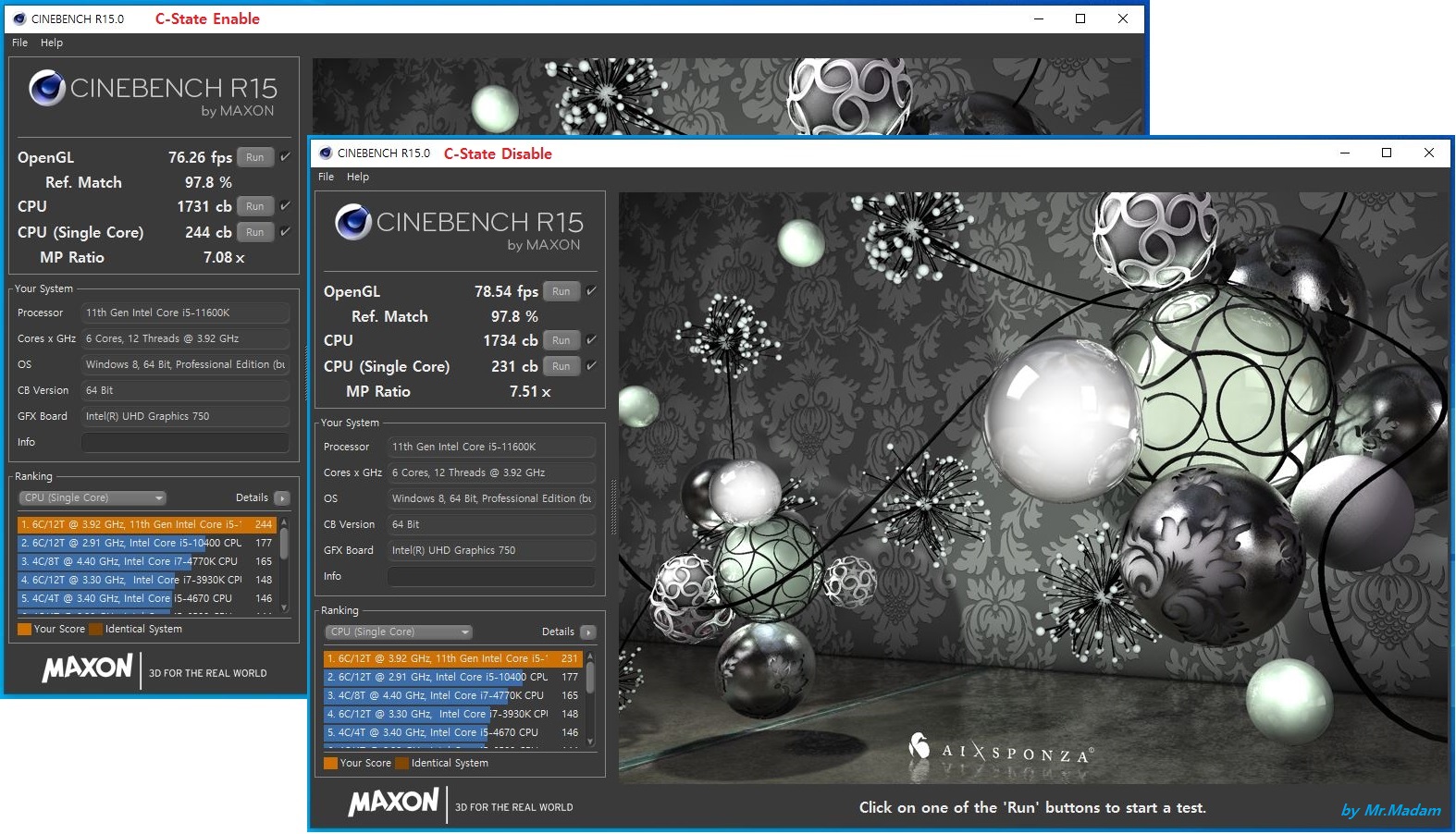Viewport: 1456px width, 834px height.
Task: Select i5-10400 ranking row in Enable window
Action: click(147, 544)
